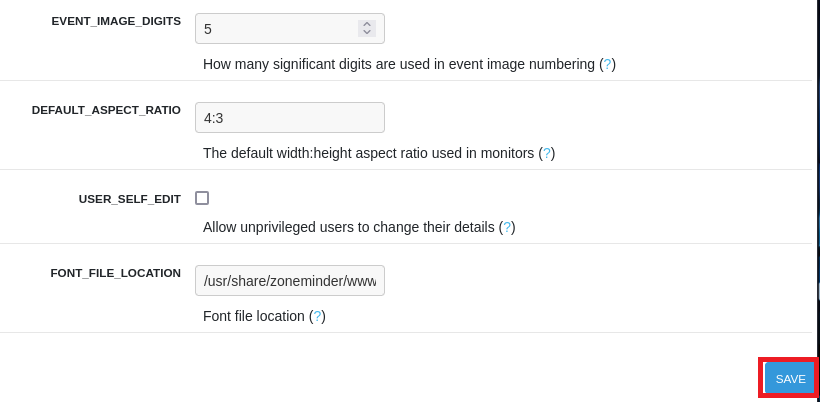Click the 'Allow unprivileged users' description text
The height and width of the screenshot is (402, 820).
348,227
